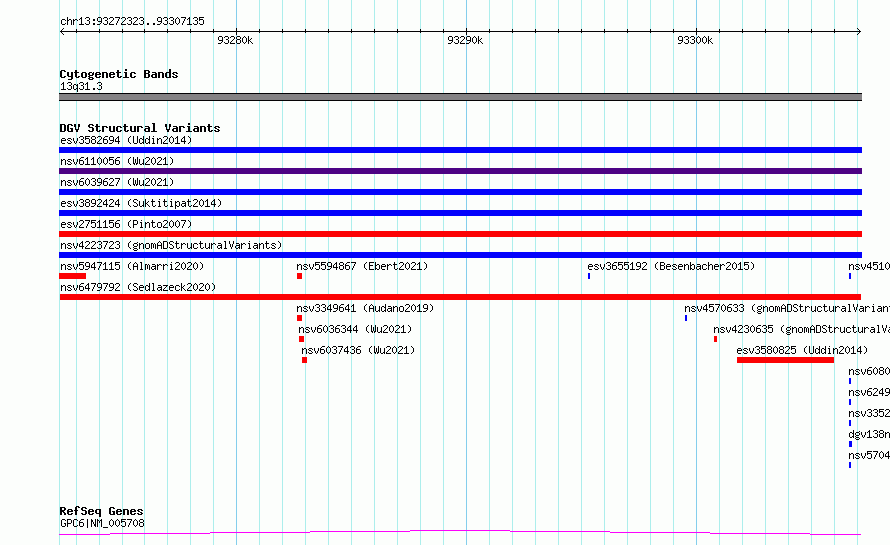The width and height of the screenshot is (890, 545).
Task: Click the right arrow end of the ruler
Action: pyautogui.click(x=859, y=31)
